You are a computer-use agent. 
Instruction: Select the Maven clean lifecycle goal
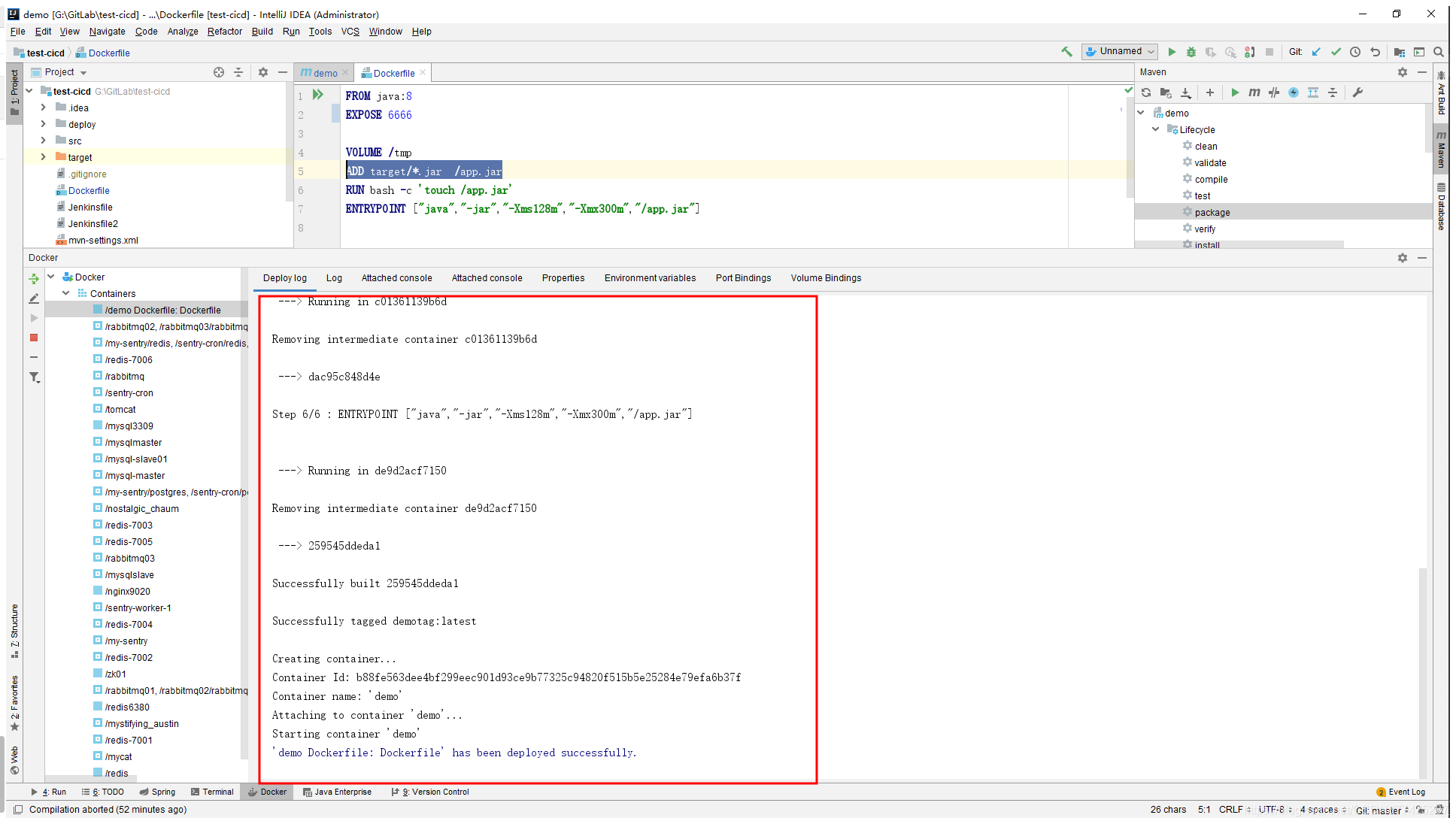(1206, 146)
